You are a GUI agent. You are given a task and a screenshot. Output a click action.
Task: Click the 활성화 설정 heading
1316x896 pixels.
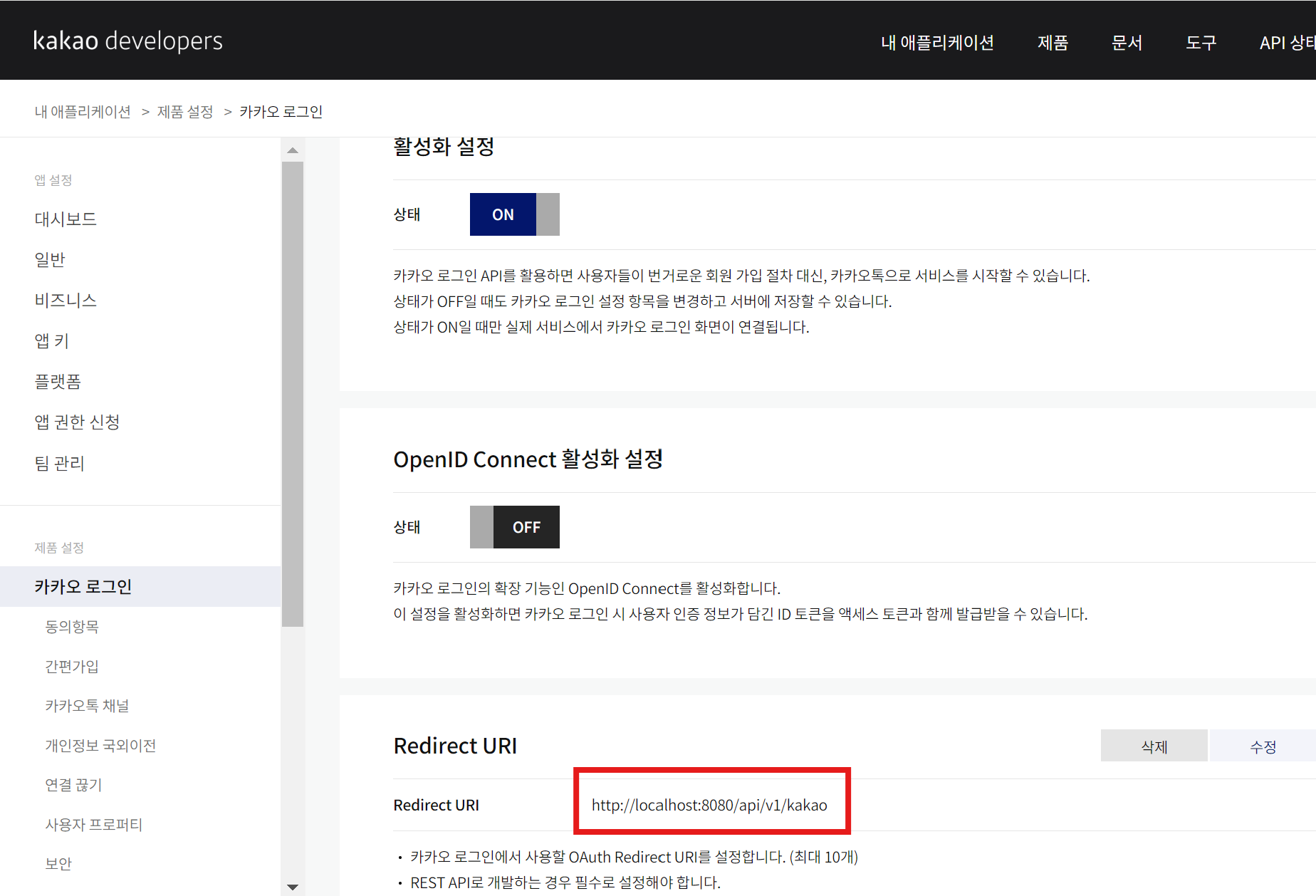click(444, 147)
